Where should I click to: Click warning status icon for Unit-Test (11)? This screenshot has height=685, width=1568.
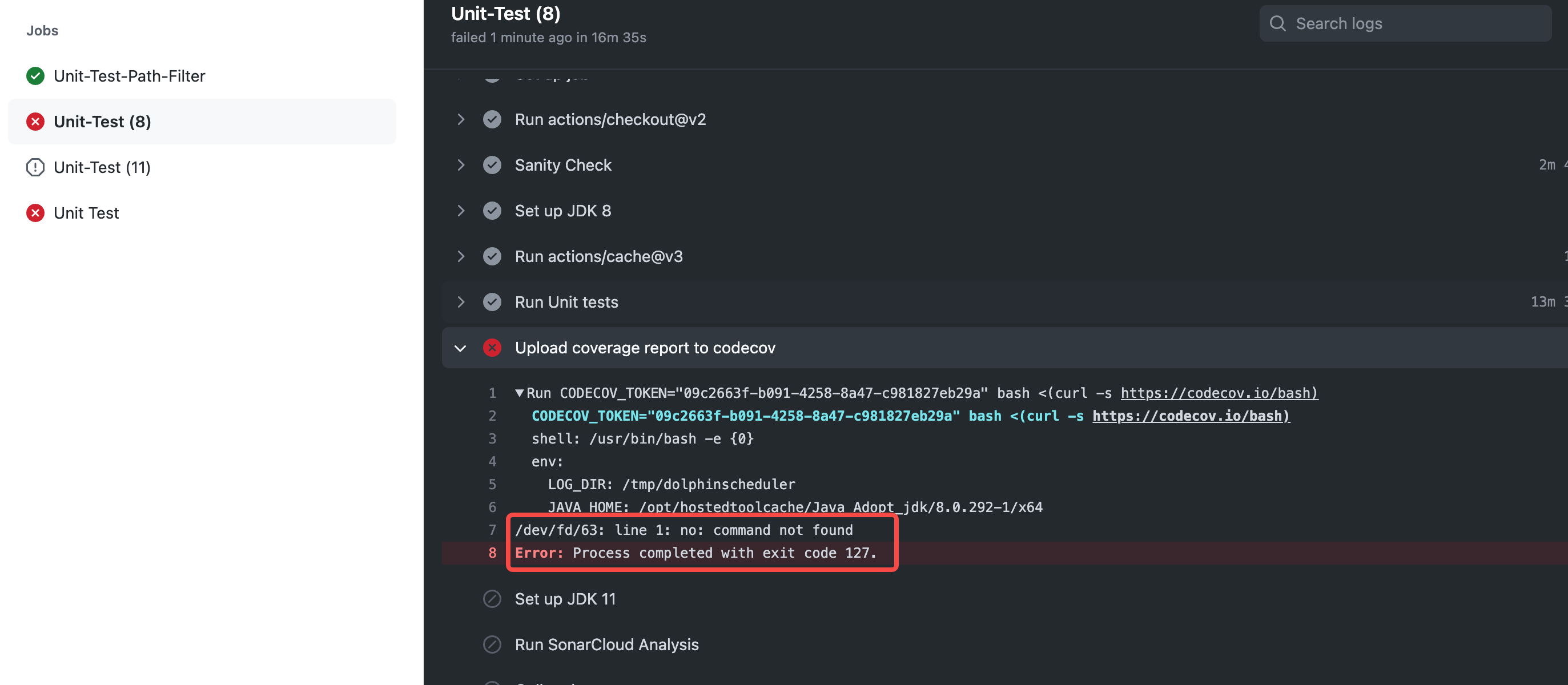(x=35, y=167)
